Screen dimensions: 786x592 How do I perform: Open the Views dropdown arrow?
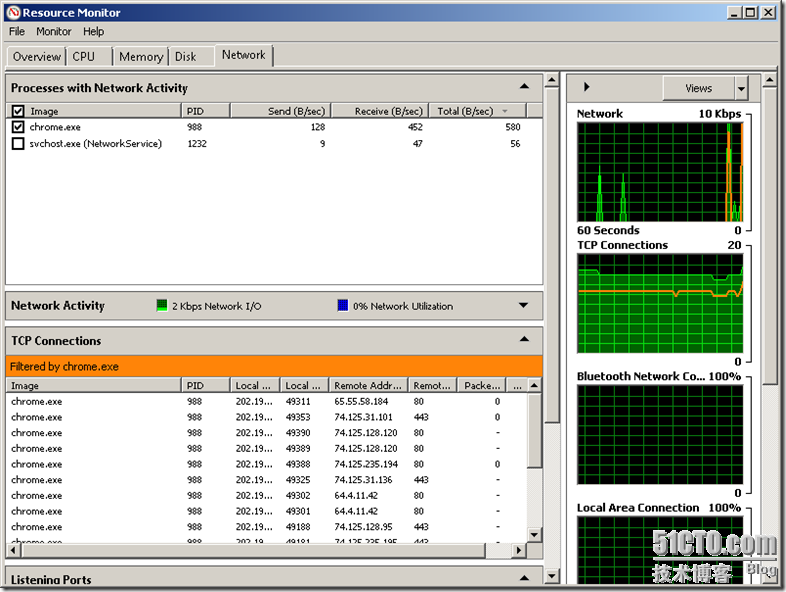coord(741,89)
